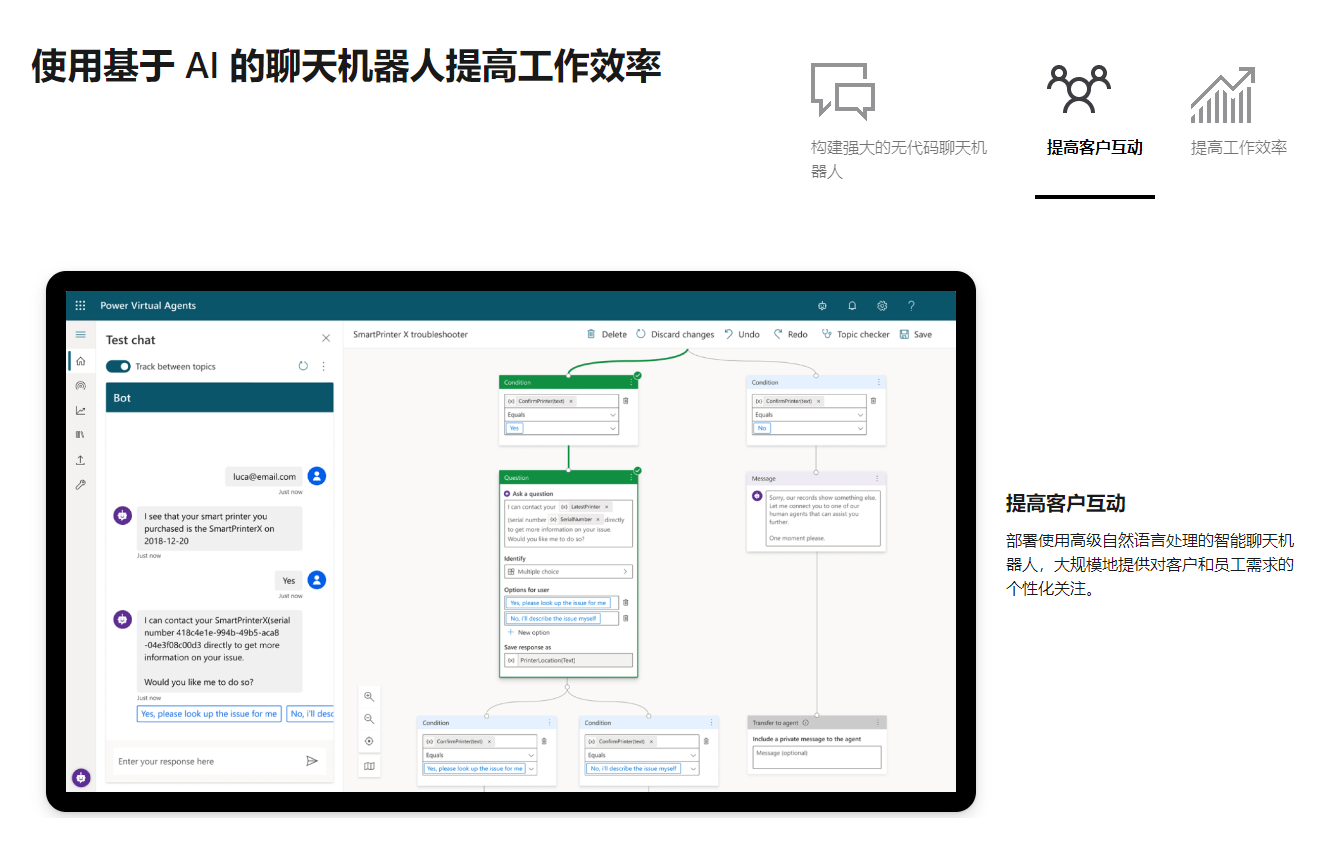
Task: Click the send arrow in the chat box
Action: [312, 761]
